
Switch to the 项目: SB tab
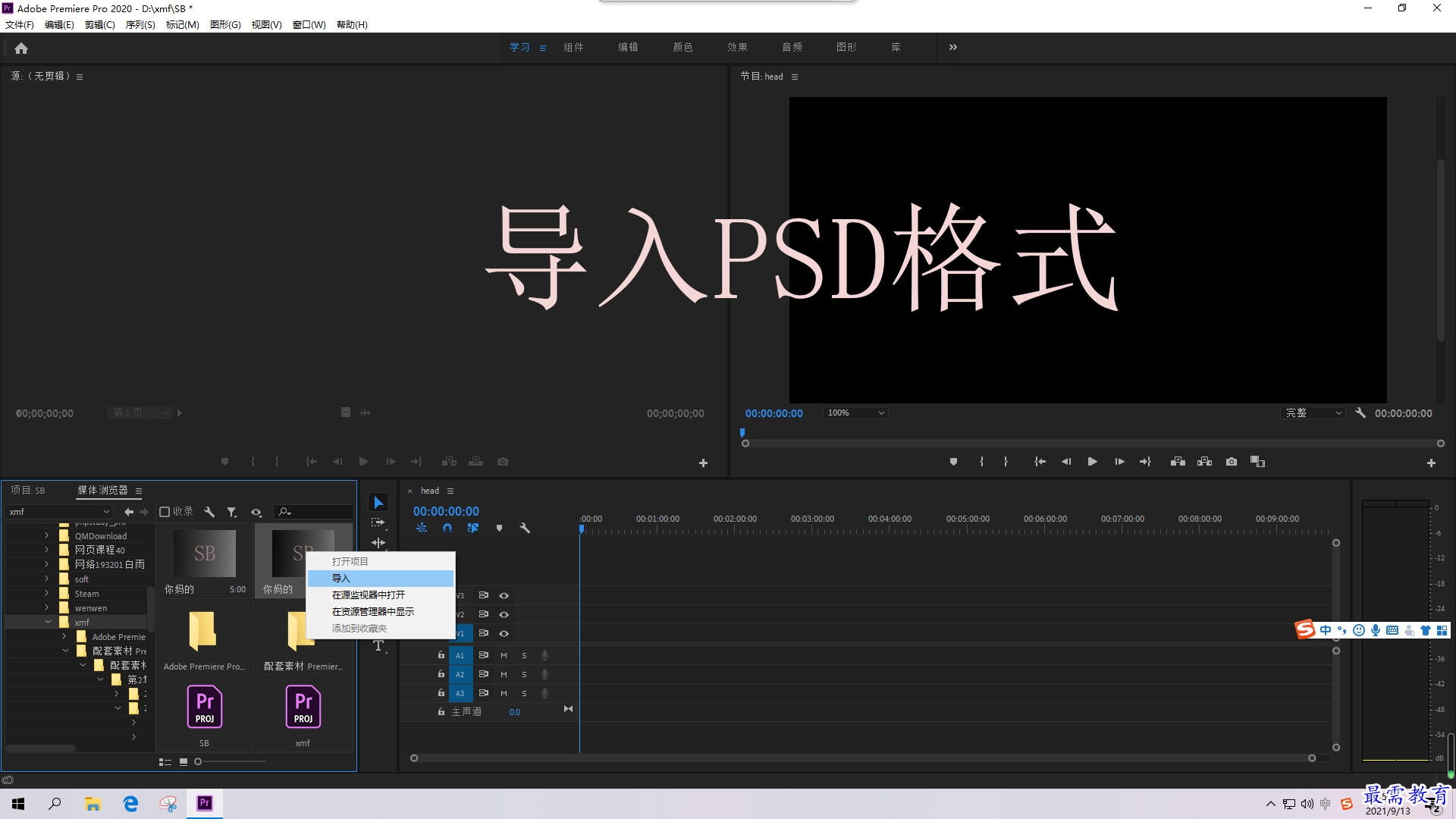[28, 490]
